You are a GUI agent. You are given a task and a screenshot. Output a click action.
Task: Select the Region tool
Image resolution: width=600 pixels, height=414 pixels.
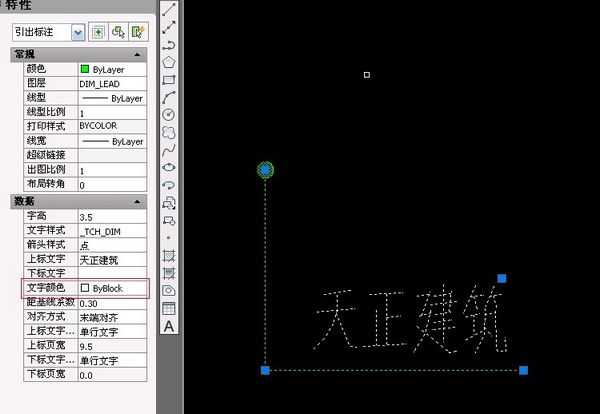(169, 291)
